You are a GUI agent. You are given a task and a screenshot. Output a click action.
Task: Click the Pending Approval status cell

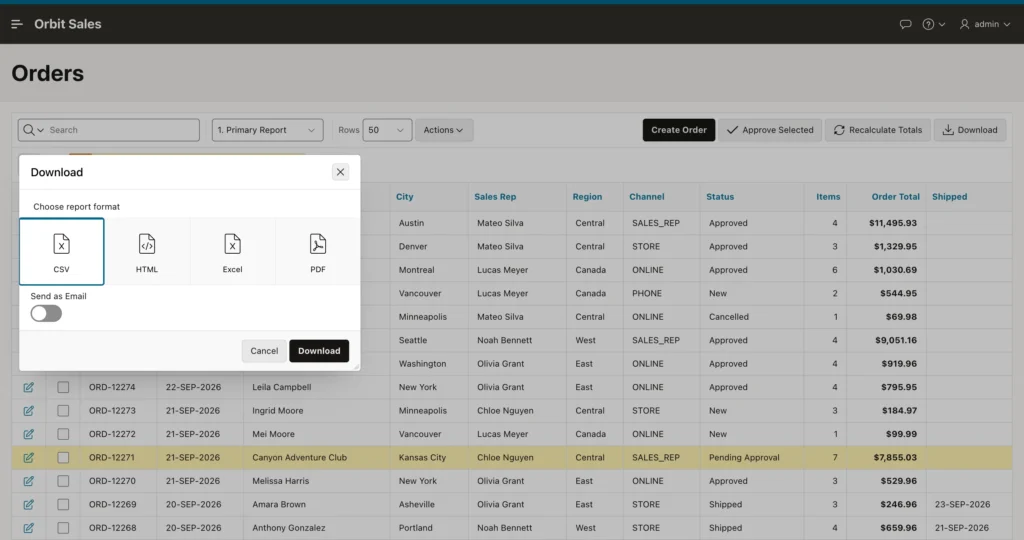point(744,458)
